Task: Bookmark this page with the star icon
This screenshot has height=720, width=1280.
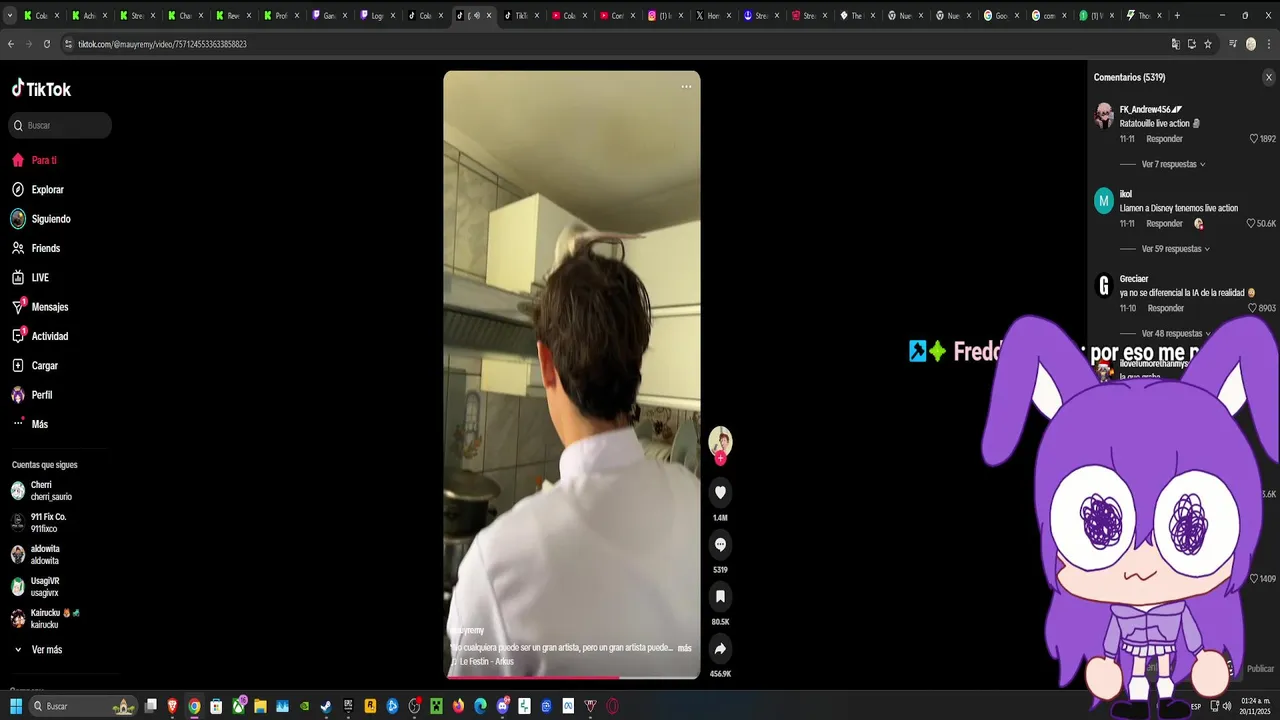Action: 1208,44
